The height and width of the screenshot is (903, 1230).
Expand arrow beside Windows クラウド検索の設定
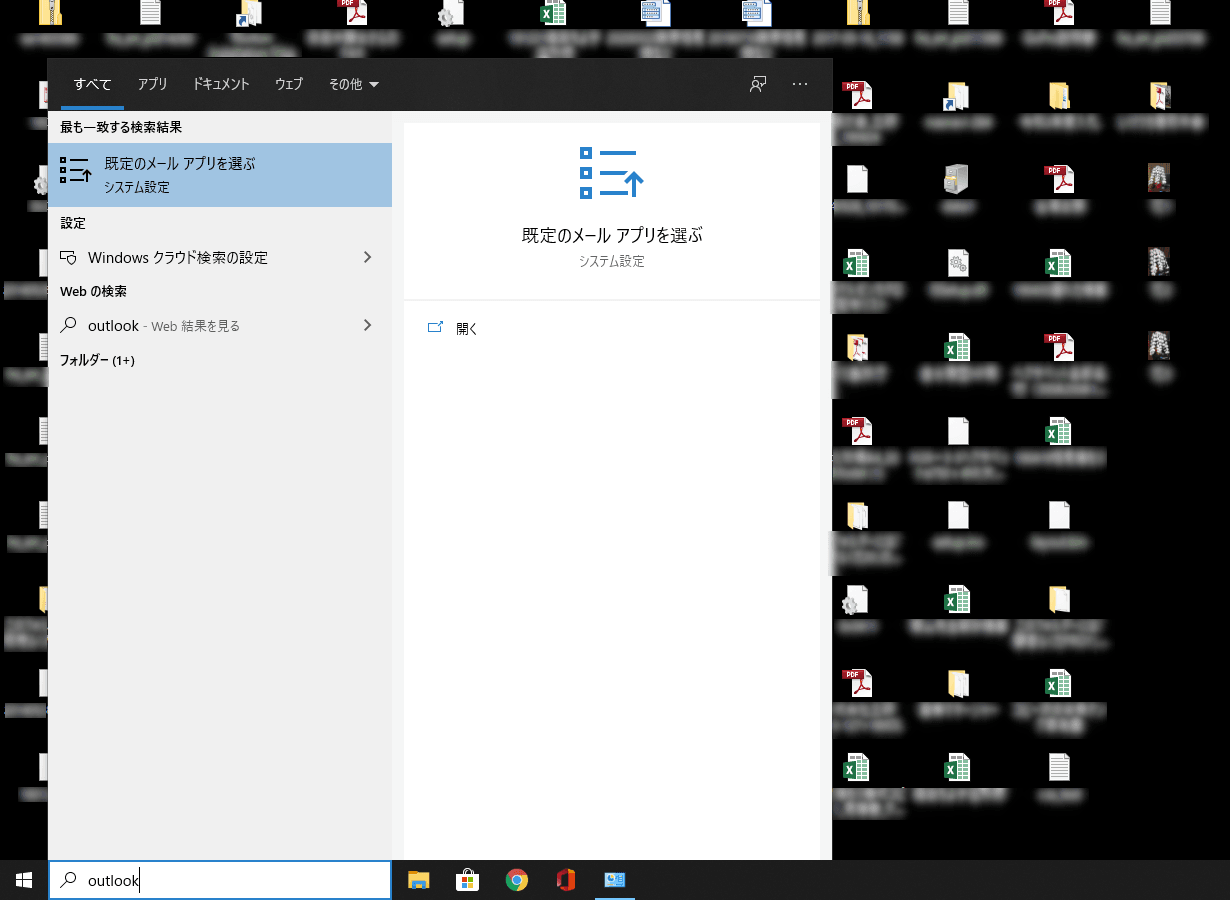click(x=367, y=257)
